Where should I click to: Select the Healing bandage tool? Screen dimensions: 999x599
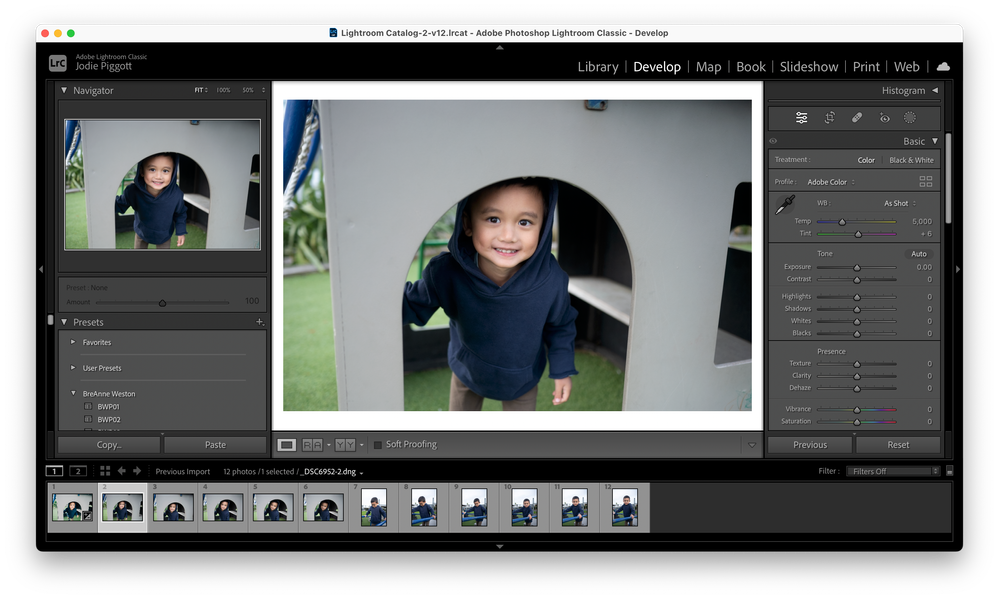[857, 118]
